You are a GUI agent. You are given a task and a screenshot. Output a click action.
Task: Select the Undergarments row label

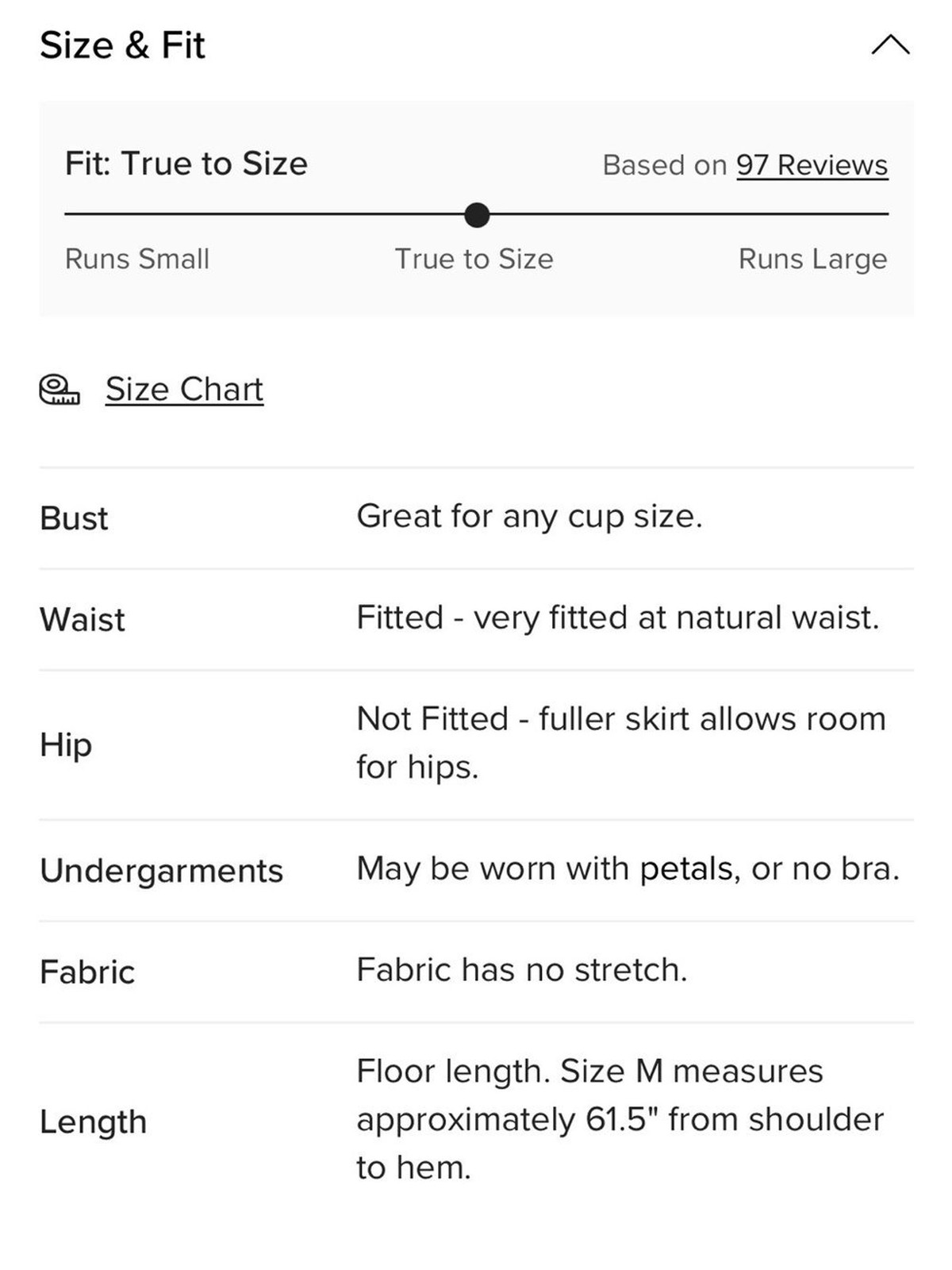(162, 871)
